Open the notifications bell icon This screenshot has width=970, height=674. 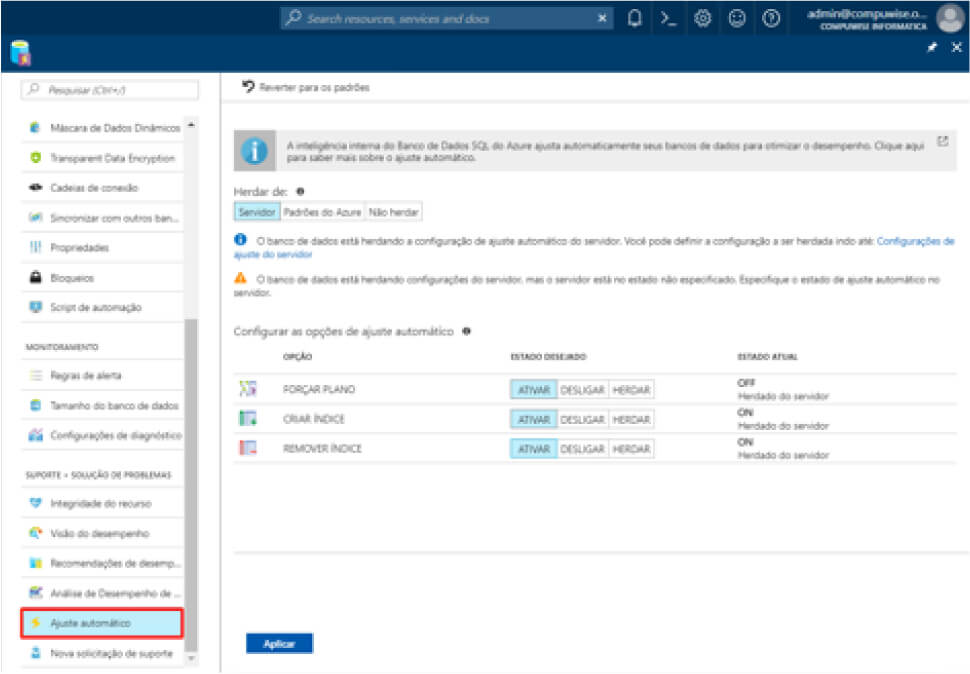635,19
